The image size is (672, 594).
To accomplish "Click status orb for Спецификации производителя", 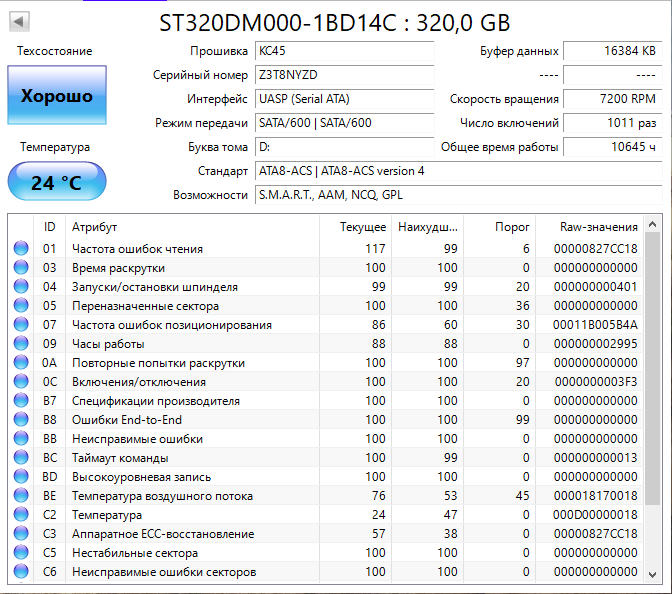I will point(21,400).
